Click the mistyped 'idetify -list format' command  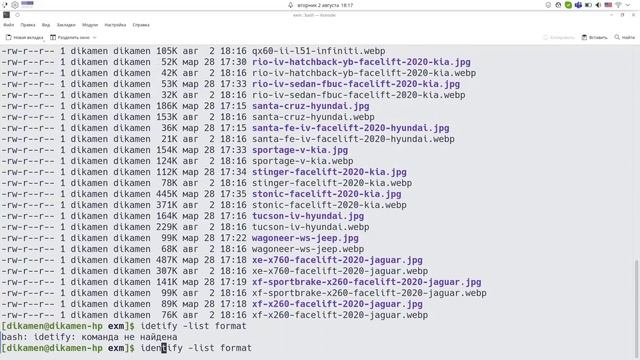[193, 327]
